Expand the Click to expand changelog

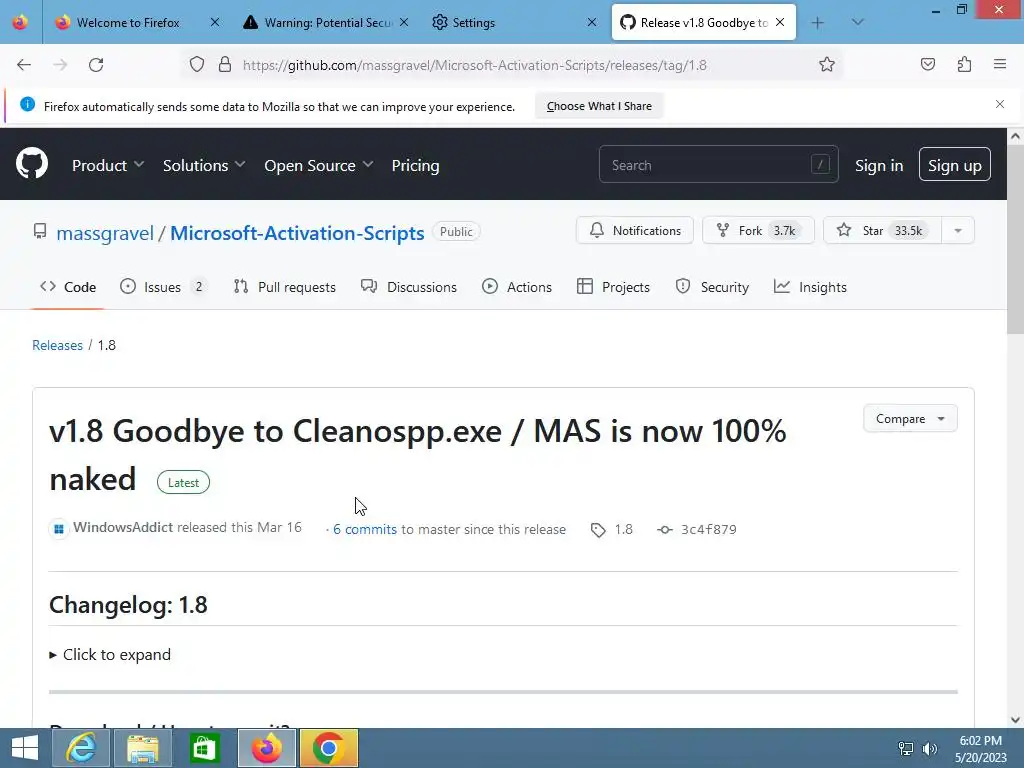(110, 654)
